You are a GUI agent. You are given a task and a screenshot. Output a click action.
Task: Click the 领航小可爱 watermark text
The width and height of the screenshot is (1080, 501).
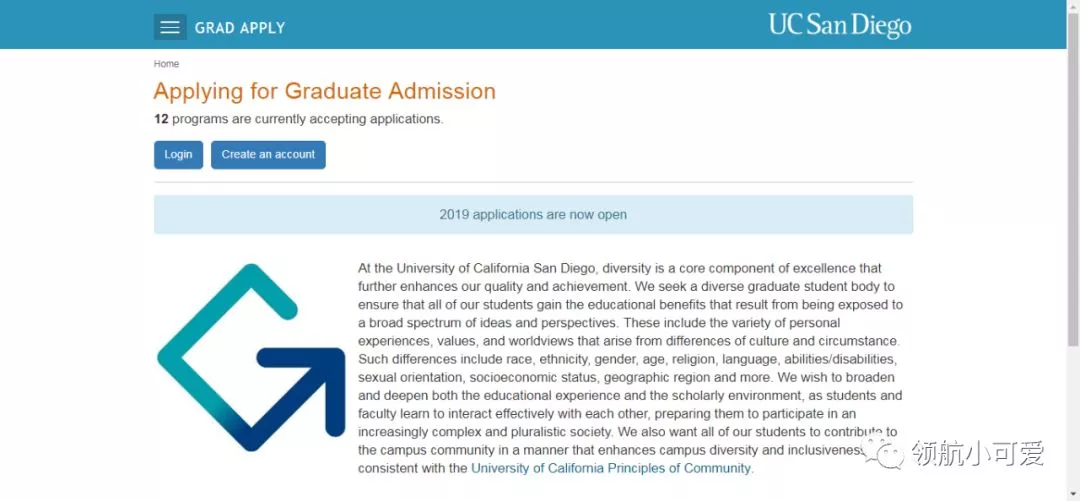(x=978, y=453)
